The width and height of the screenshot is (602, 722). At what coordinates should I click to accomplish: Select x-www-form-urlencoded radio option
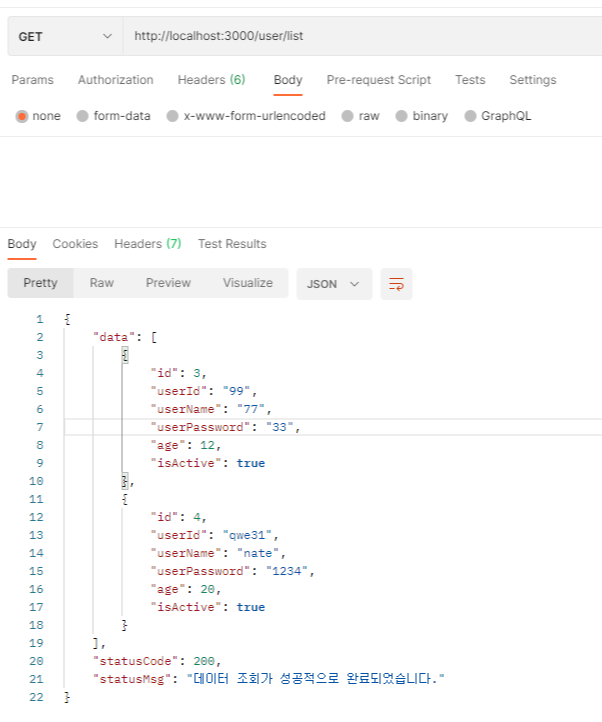point(172,116)
